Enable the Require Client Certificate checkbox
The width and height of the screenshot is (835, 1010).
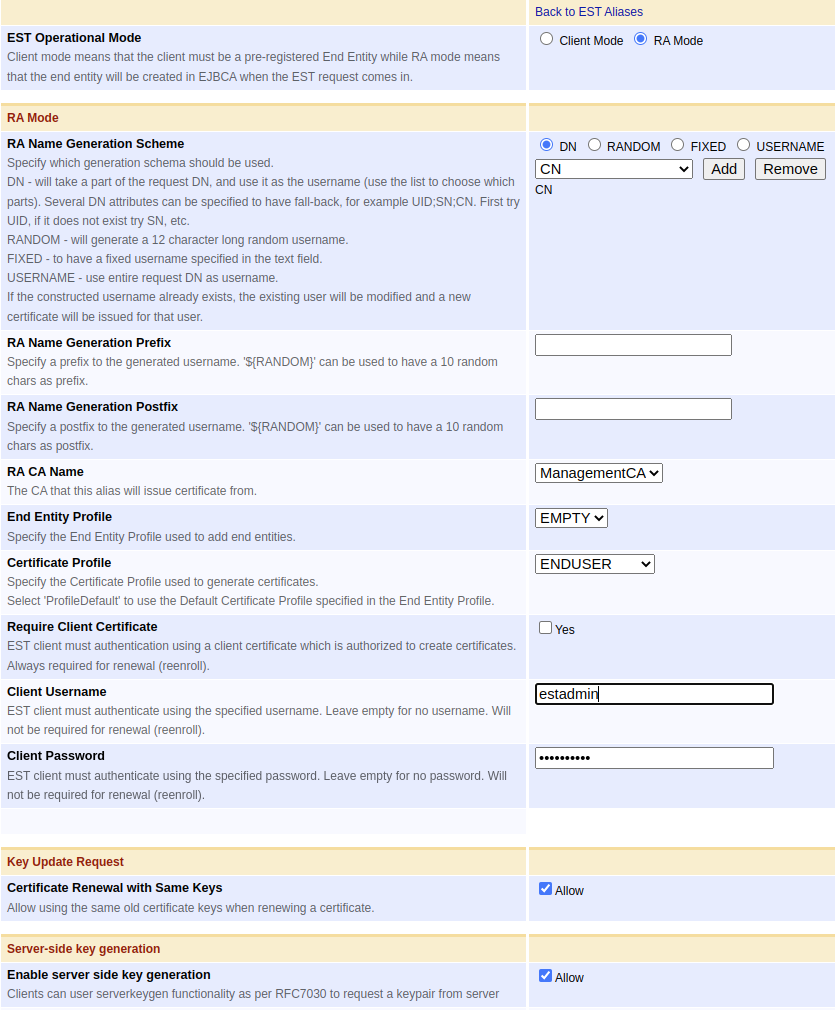[x=543, y=627]
